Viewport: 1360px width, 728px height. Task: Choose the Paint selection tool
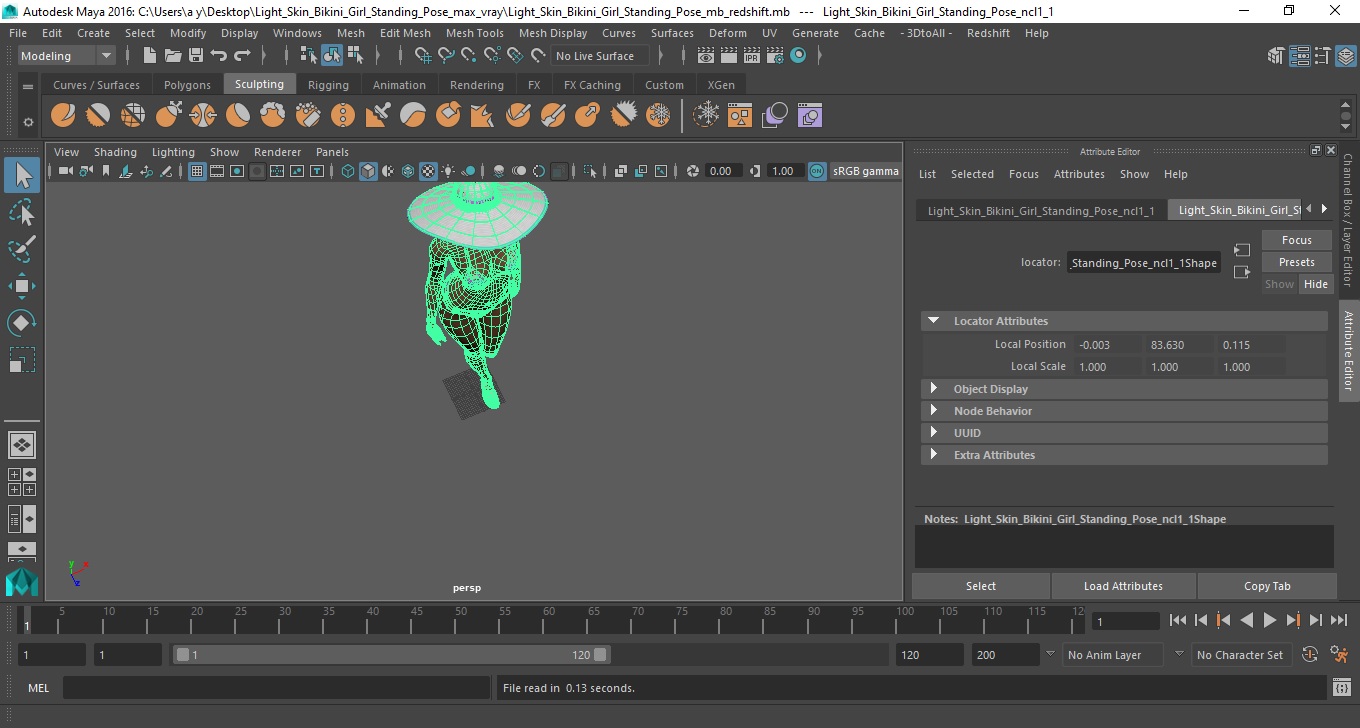[x=22, y=248]
